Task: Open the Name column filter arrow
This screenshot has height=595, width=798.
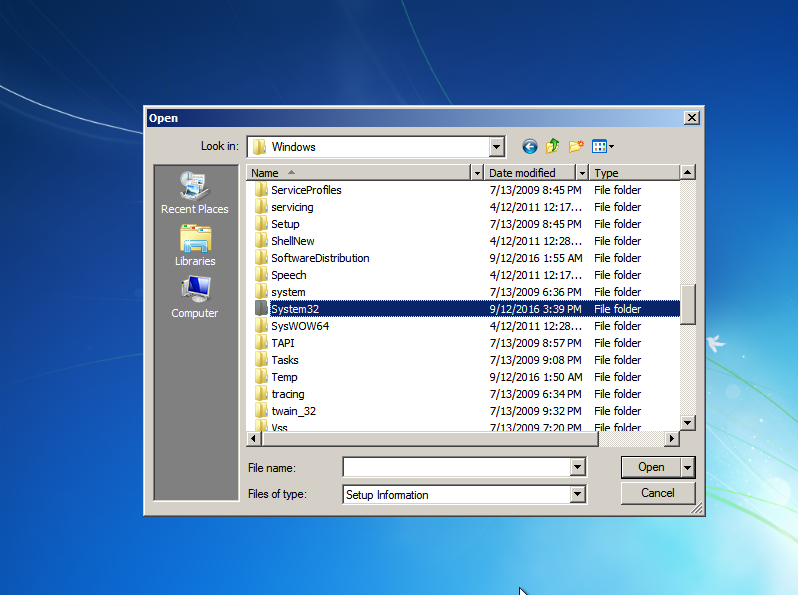Action: click(x=477, y=173)
